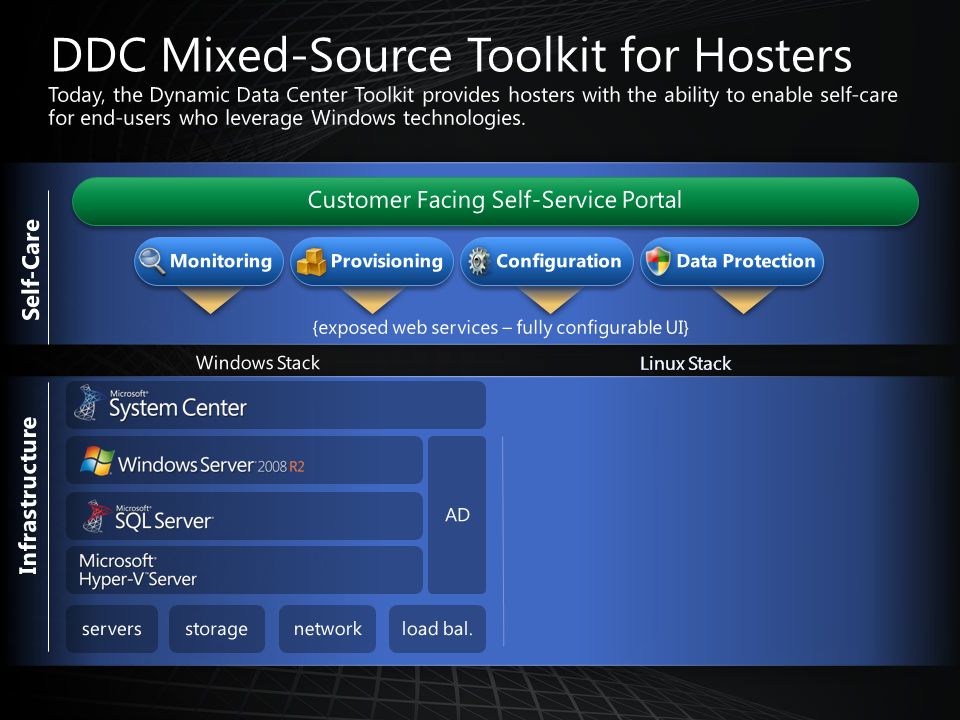
Task: Click the Configuration label text
Action: click(x=558, y=261)
